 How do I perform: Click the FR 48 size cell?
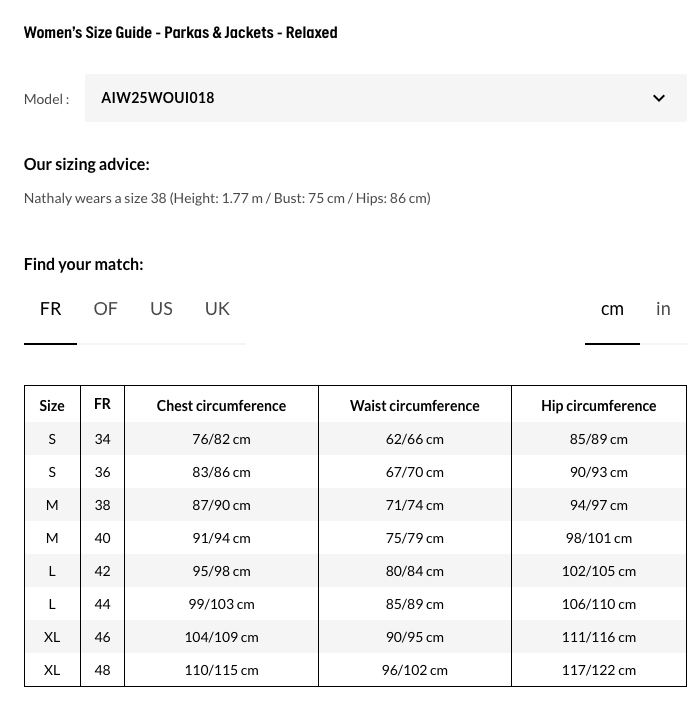pyautogui.click(x=102, y=669)
